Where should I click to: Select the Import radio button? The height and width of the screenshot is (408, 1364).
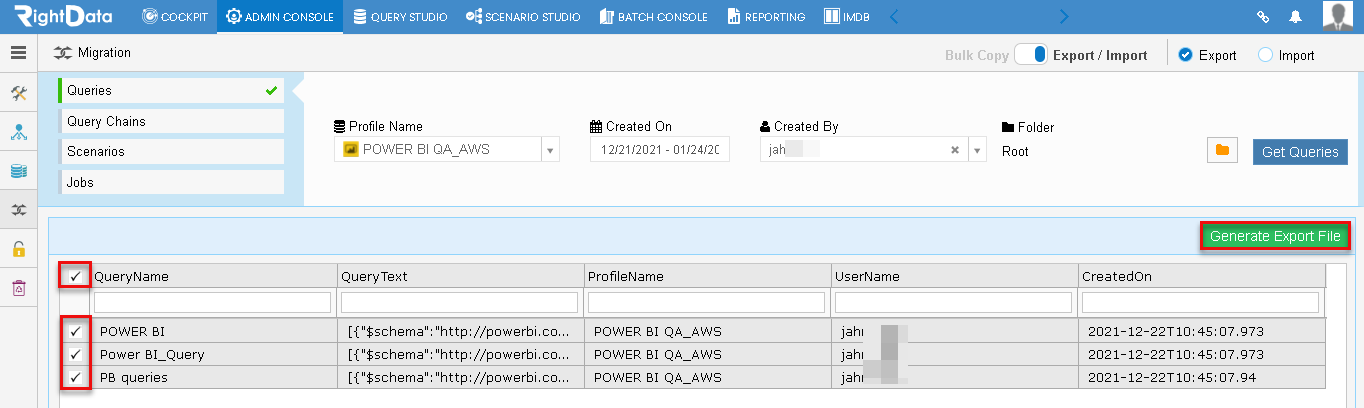pos(1265,55)
